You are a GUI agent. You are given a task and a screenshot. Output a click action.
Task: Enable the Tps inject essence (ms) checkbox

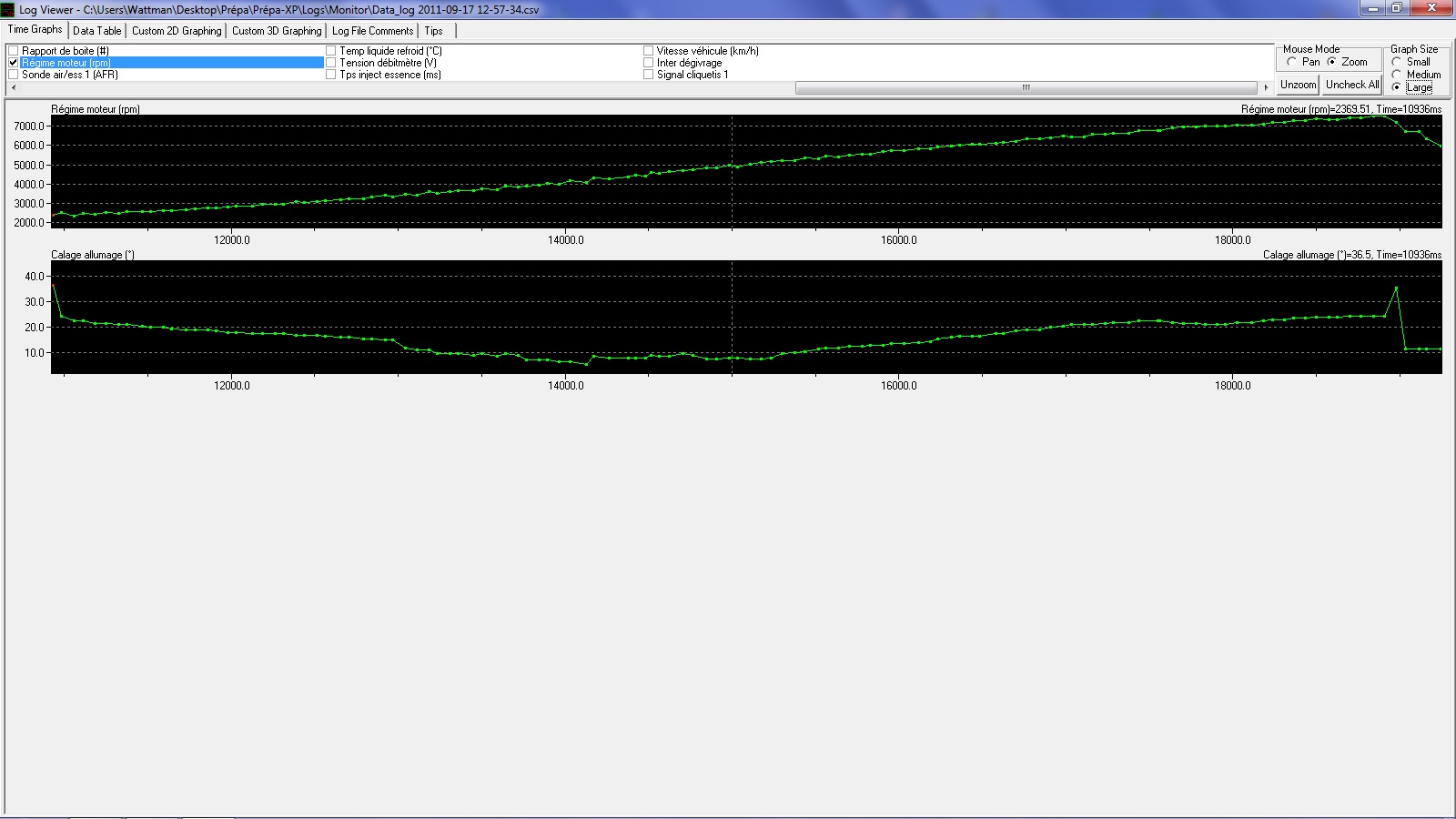(331, 75)
